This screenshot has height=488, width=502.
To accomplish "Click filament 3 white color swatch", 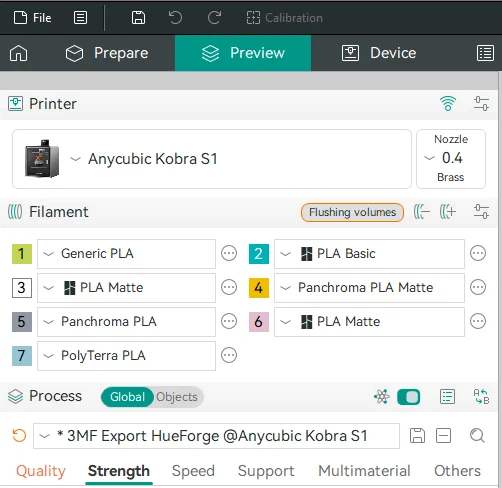I will click(22, 288).
